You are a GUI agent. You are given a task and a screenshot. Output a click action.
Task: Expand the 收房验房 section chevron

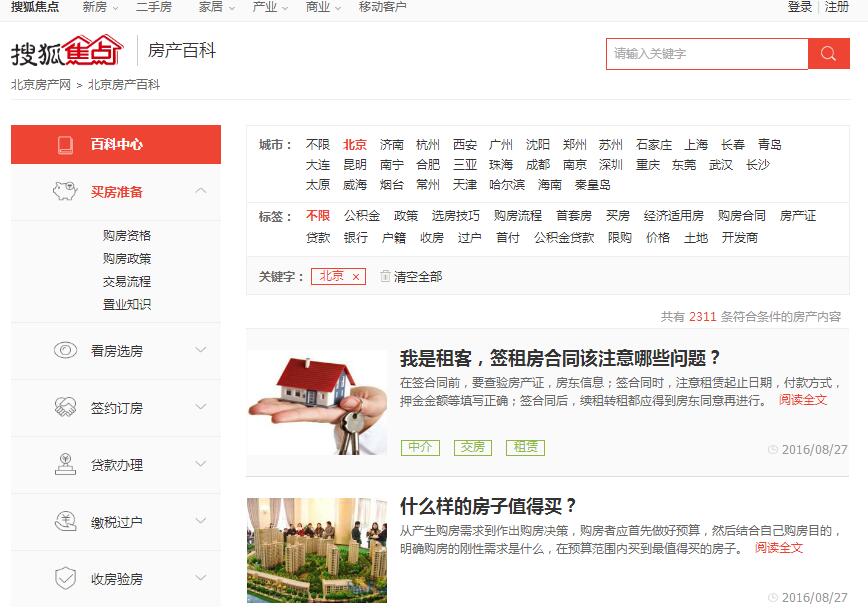click(201, 578)
